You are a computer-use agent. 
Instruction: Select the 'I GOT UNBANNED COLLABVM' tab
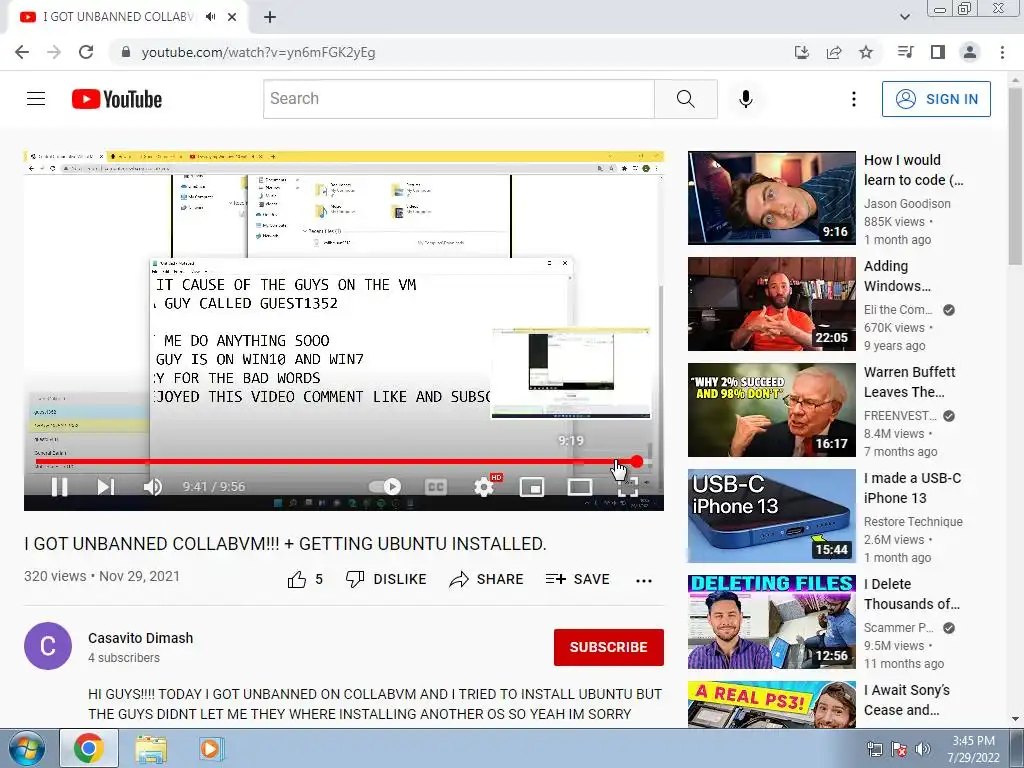(x=118, y=17)
